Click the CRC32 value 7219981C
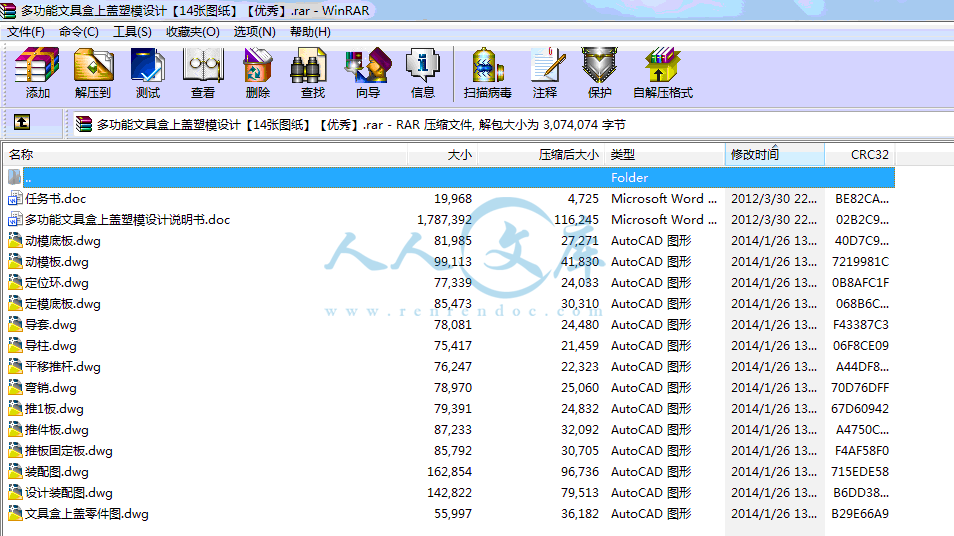 coord(860,262)
